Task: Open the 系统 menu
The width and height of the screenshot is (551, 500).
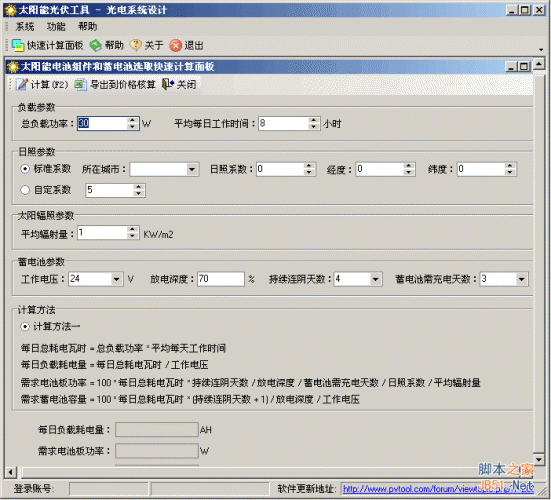Action: 25,26
